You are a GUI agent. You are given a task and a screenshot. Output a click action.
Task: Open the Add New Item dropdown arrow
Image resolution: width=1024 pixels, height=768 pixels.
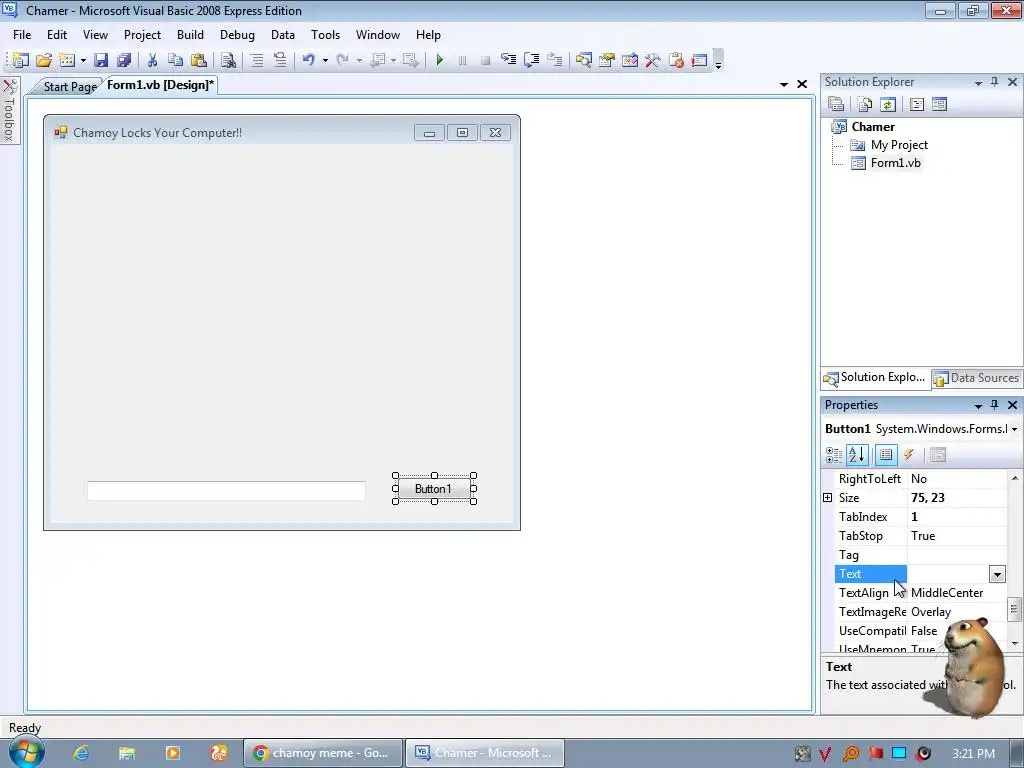(83, 60)
